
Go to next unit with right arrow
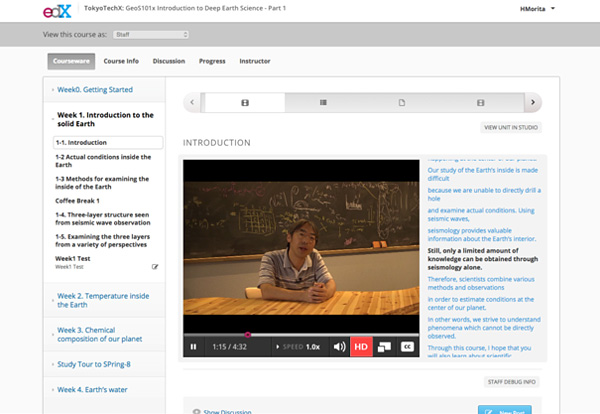pyautogui.click(x=534, y=102)
